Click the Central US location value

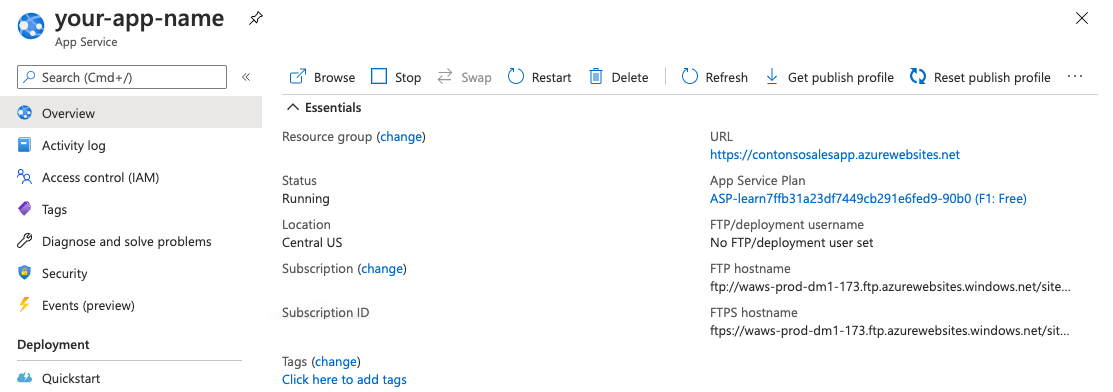pyautogui.click(x=312, y=243)
